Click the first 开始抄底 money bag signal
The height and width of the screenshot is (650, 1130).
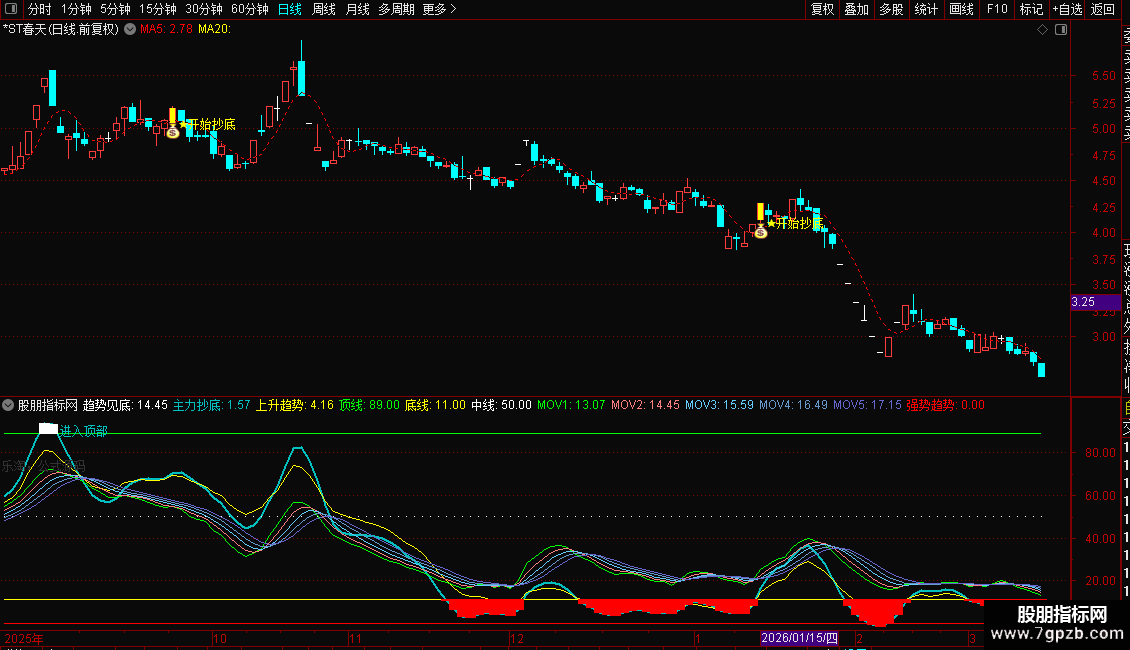[172, 132]
